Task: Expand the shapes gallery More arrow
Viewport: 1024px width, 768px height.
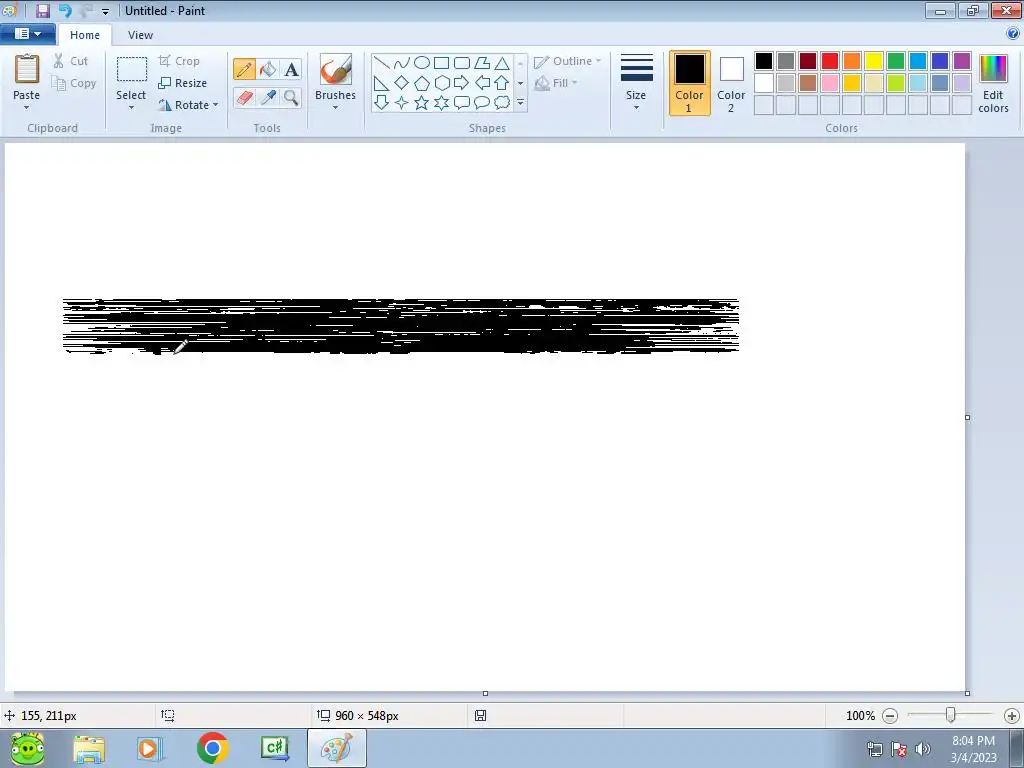Action: 520,103
